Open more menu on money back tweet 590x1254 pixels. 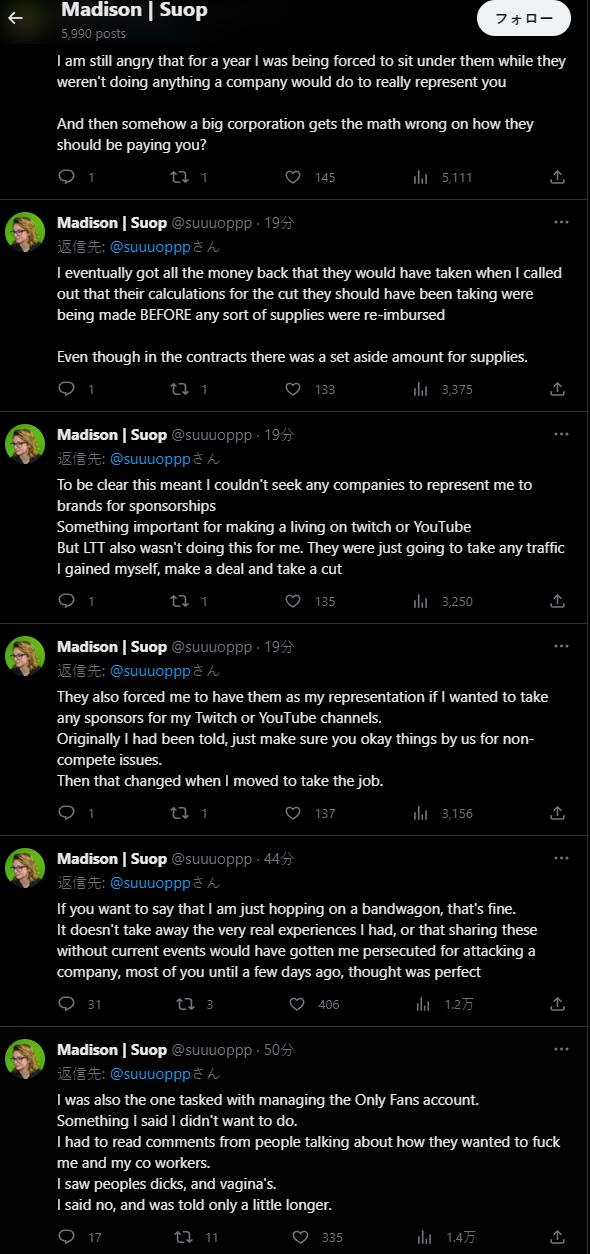pyautogui.click(x=561, y=222)
